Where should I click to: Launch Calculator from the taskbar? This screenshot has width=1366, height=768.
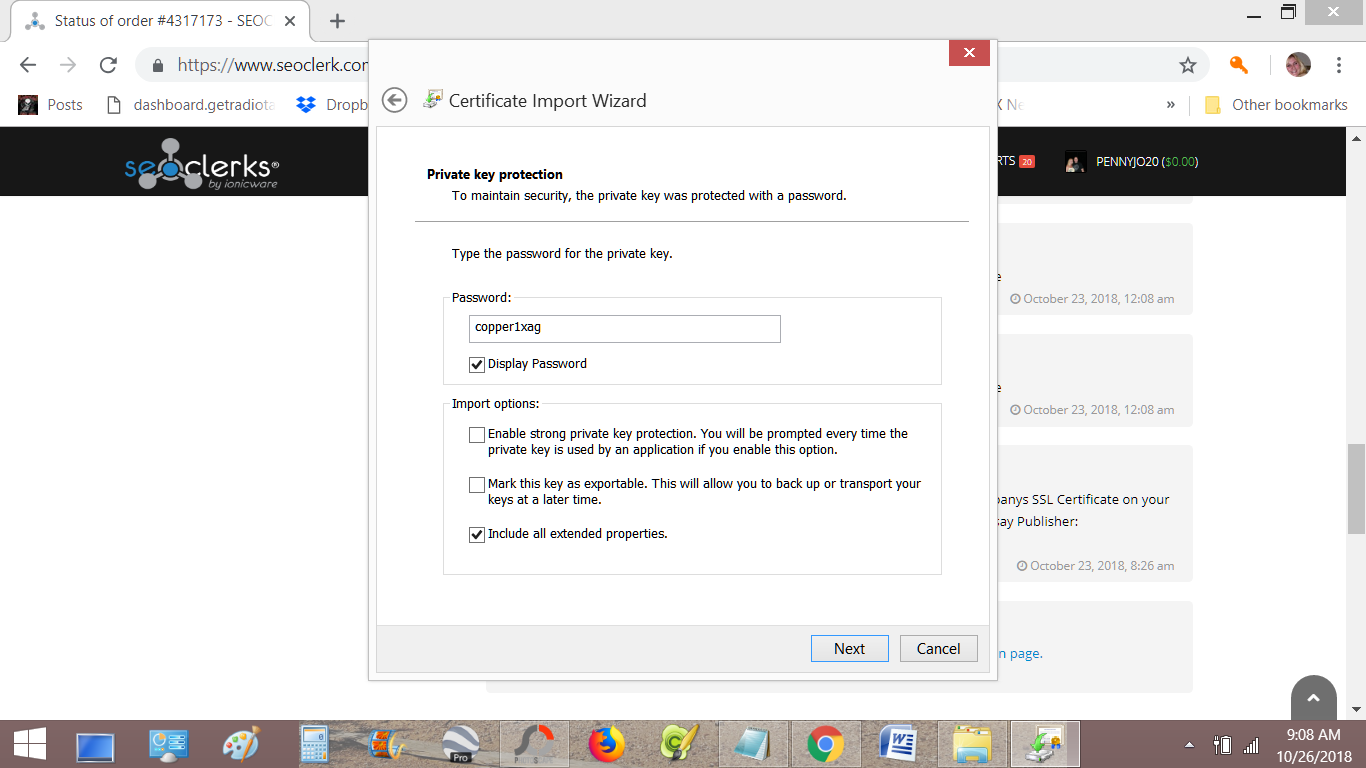(315, 745)
